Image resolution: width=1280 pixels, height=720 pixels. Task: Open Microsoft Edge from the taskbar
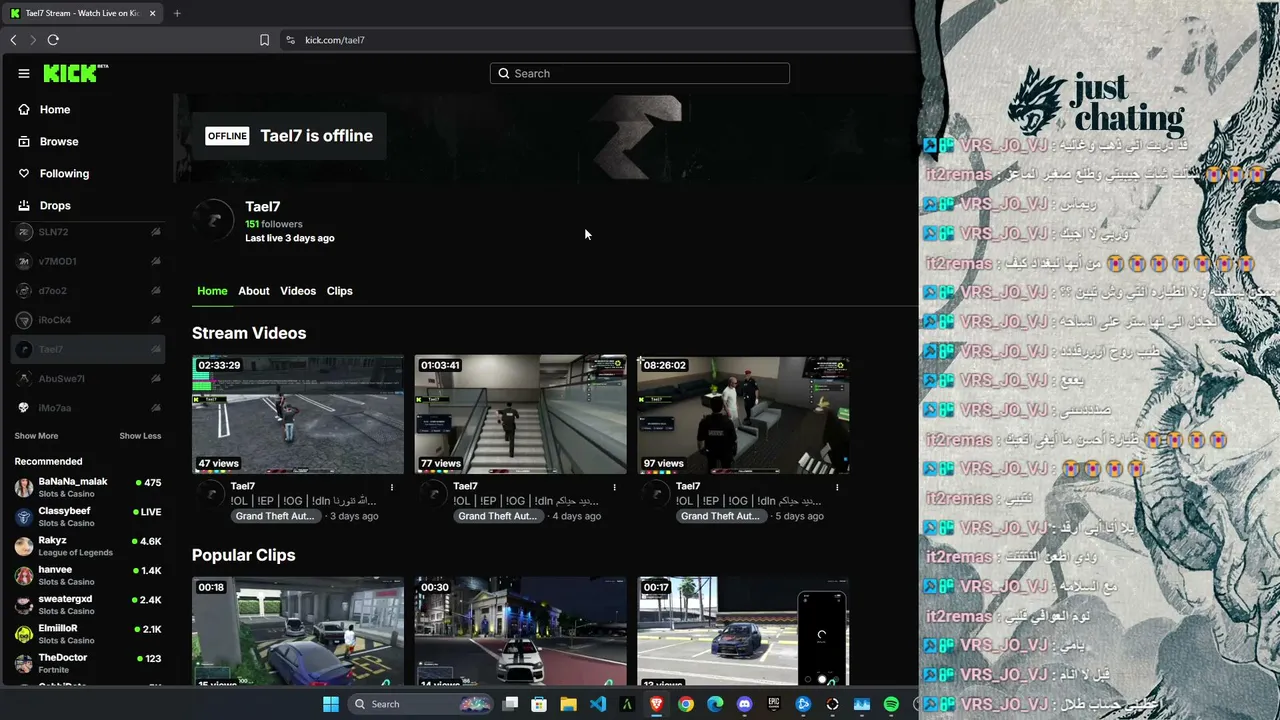coord(715,704)
